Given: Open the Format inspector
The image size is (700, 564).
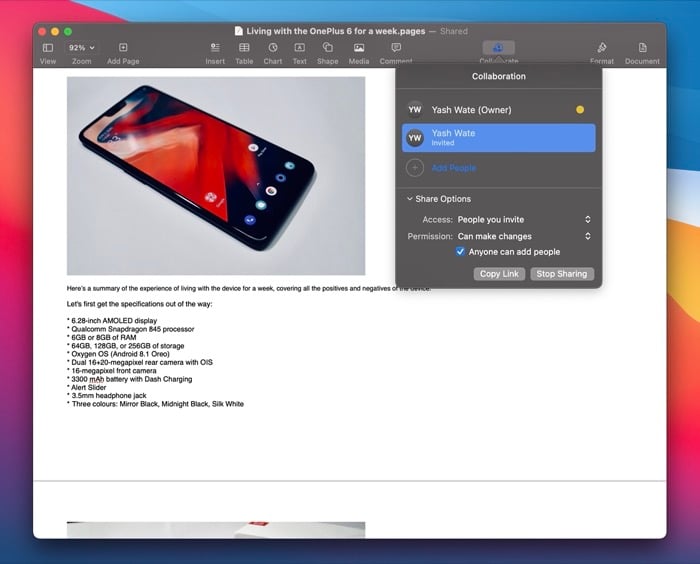Looking at the screenshot, I should (602, 48).
